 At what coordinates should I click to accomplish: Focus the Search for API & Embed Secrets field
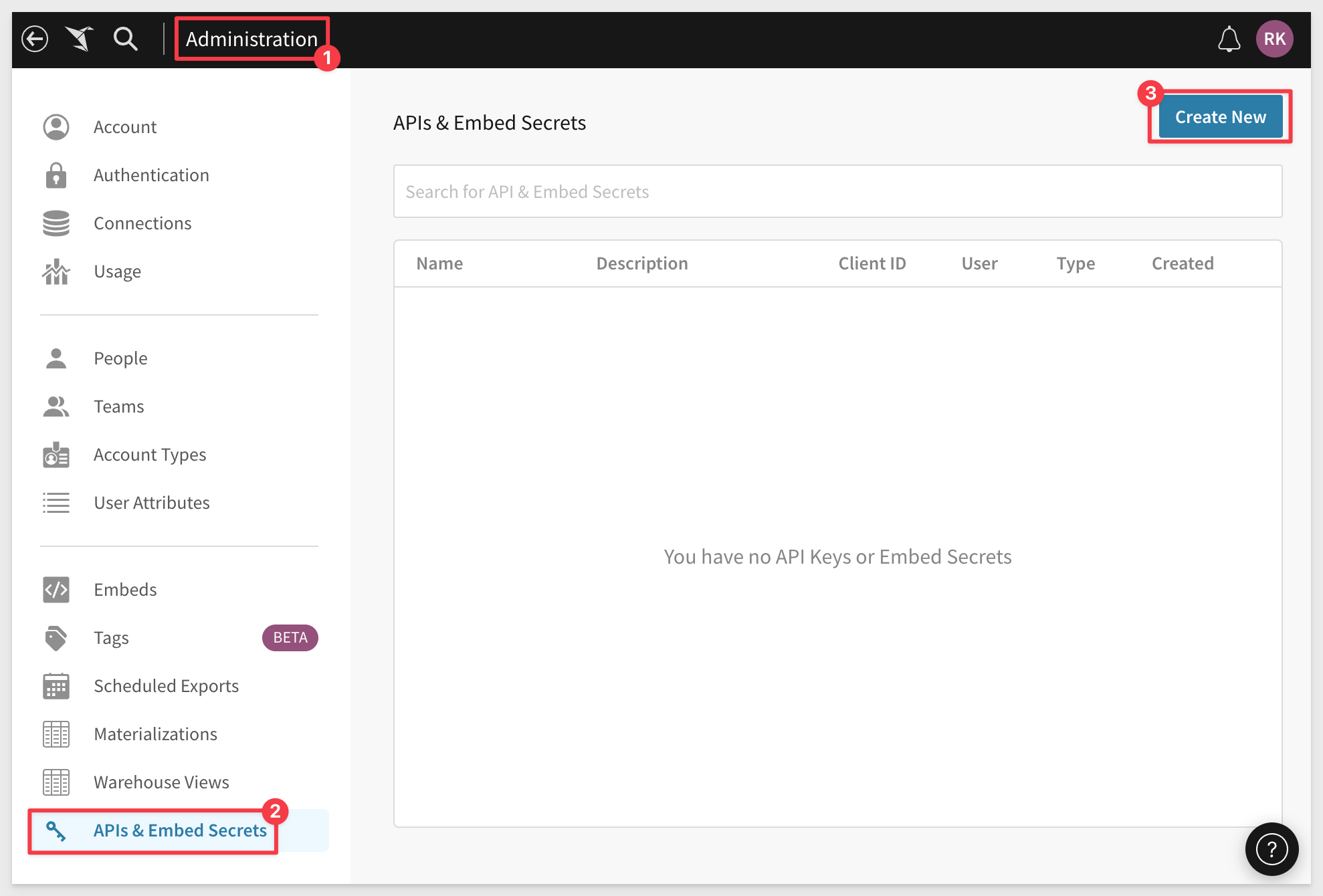(837, 192)
